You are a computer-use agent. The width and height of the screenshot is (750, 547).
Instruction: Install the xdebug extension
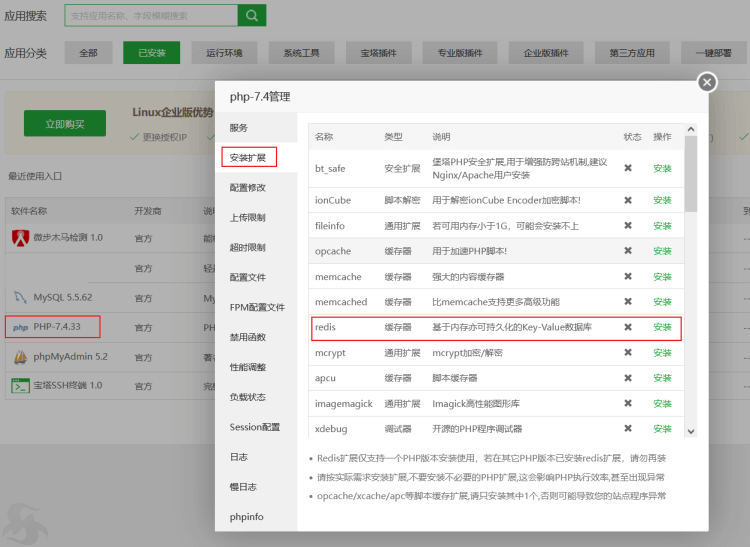tap(662, 428)
